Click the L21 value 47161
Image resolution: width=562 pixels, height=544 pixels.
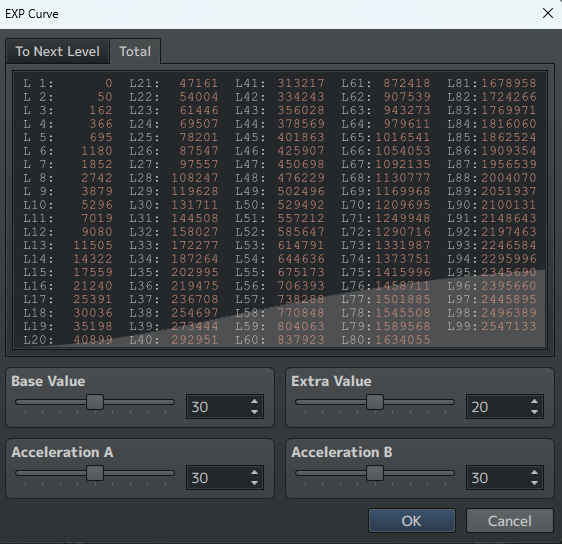tap(199, 83)
